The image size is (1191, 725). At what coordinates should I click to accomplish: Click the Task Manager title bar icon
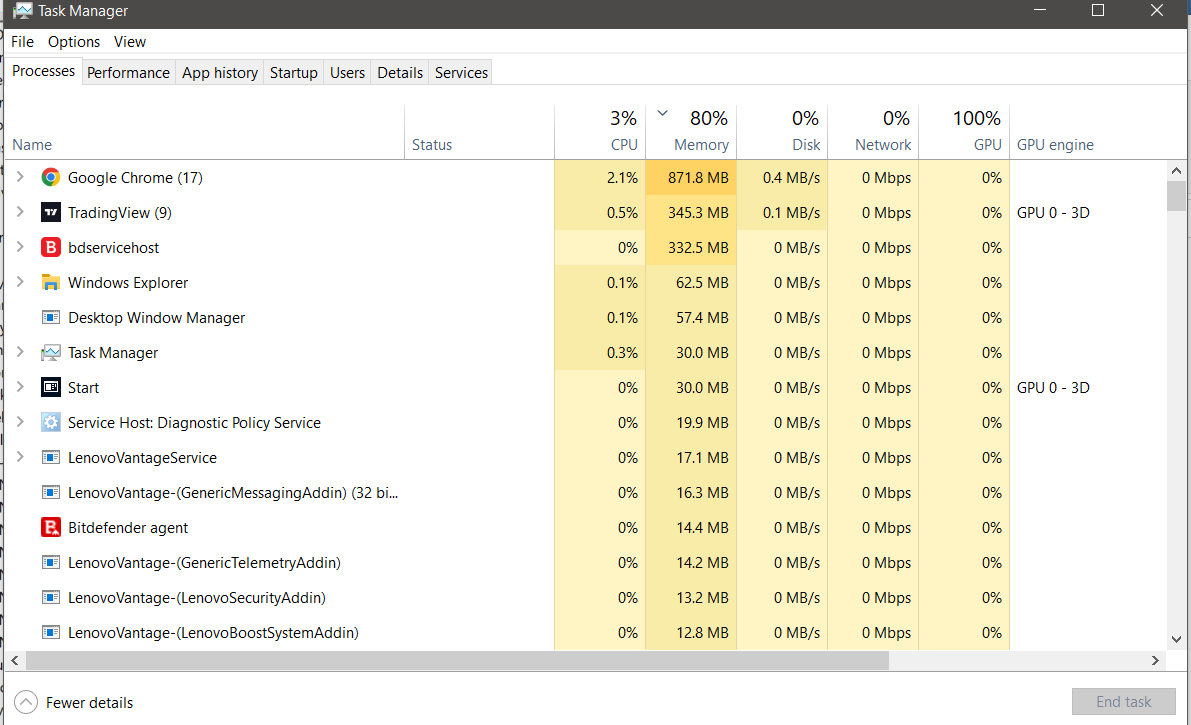pos(23,11)
